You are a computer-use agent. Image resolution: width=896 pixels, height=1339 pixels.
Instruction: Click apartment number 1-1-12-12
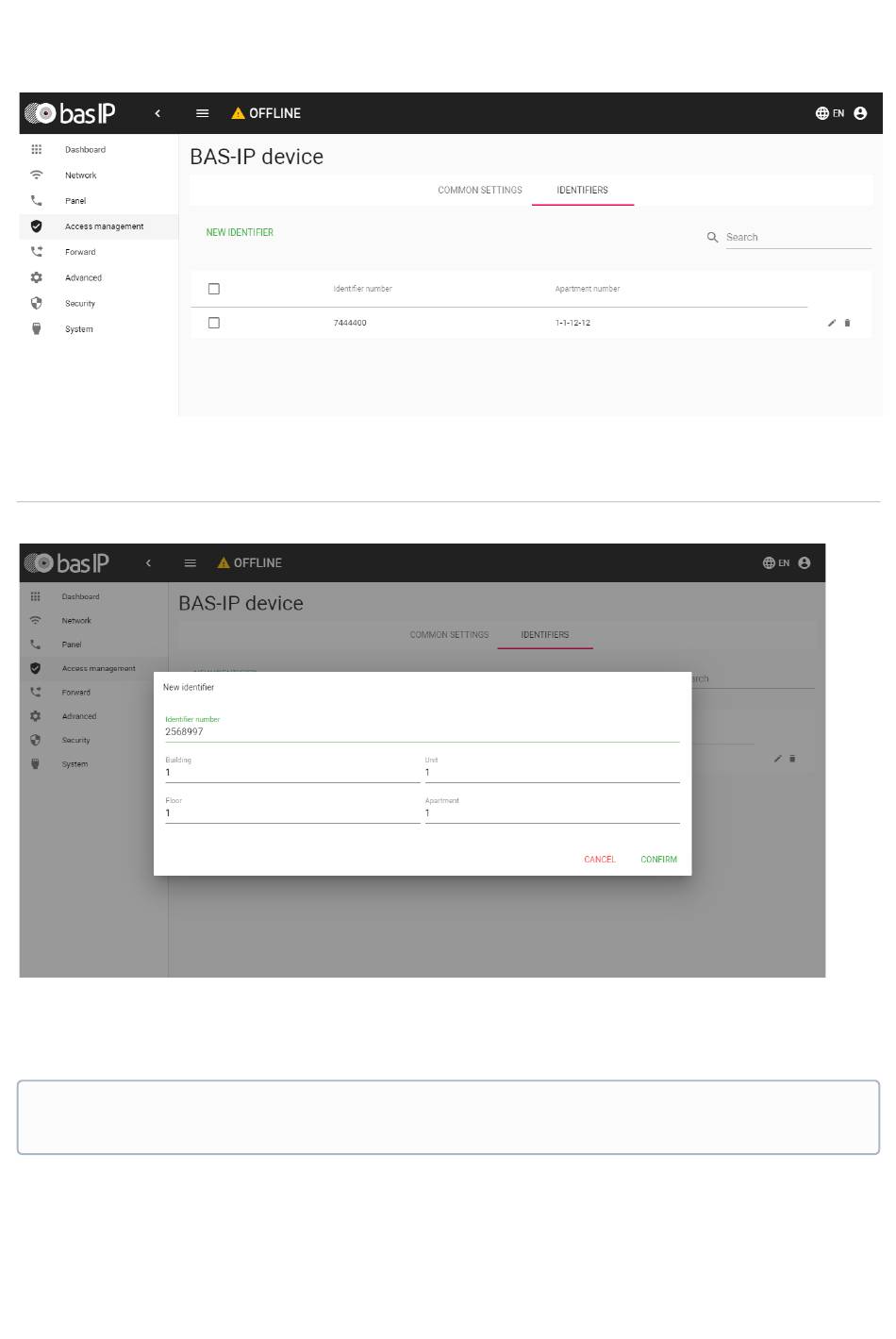[x=572, y=323]
